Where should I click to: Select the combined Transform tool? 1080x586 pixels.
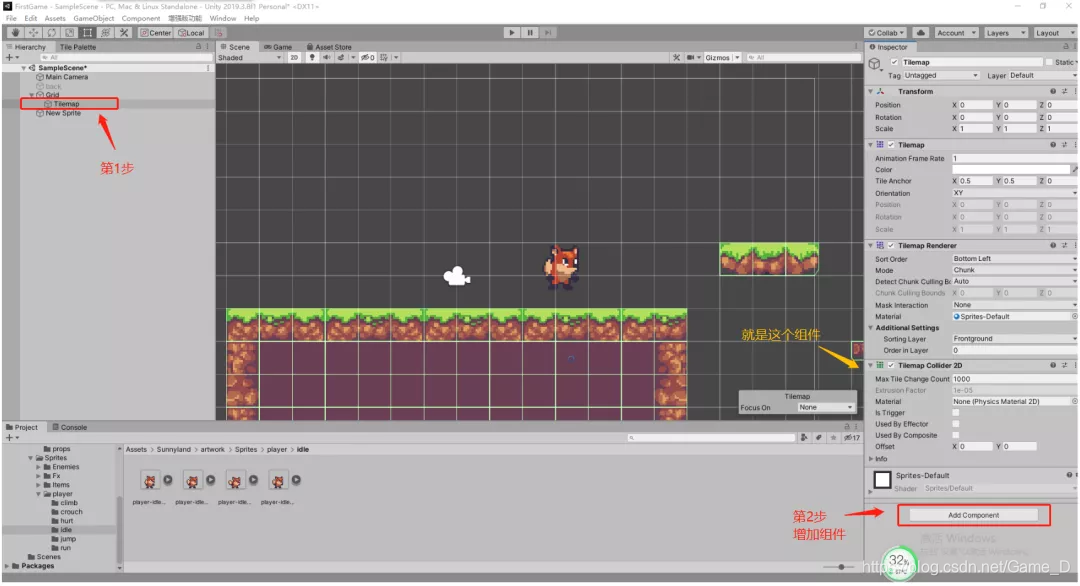tap(105, 32)
